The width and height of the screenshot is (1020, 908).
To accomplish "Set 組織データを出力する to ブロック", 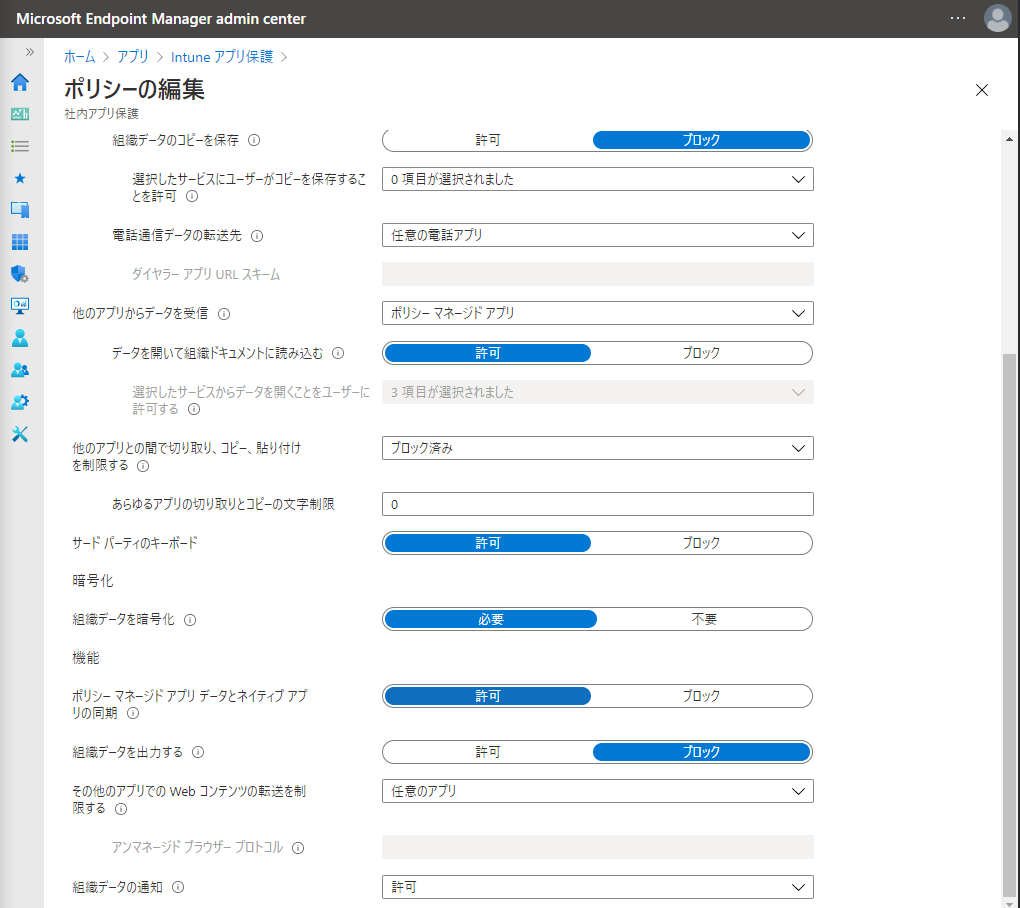I will [701, 752].
